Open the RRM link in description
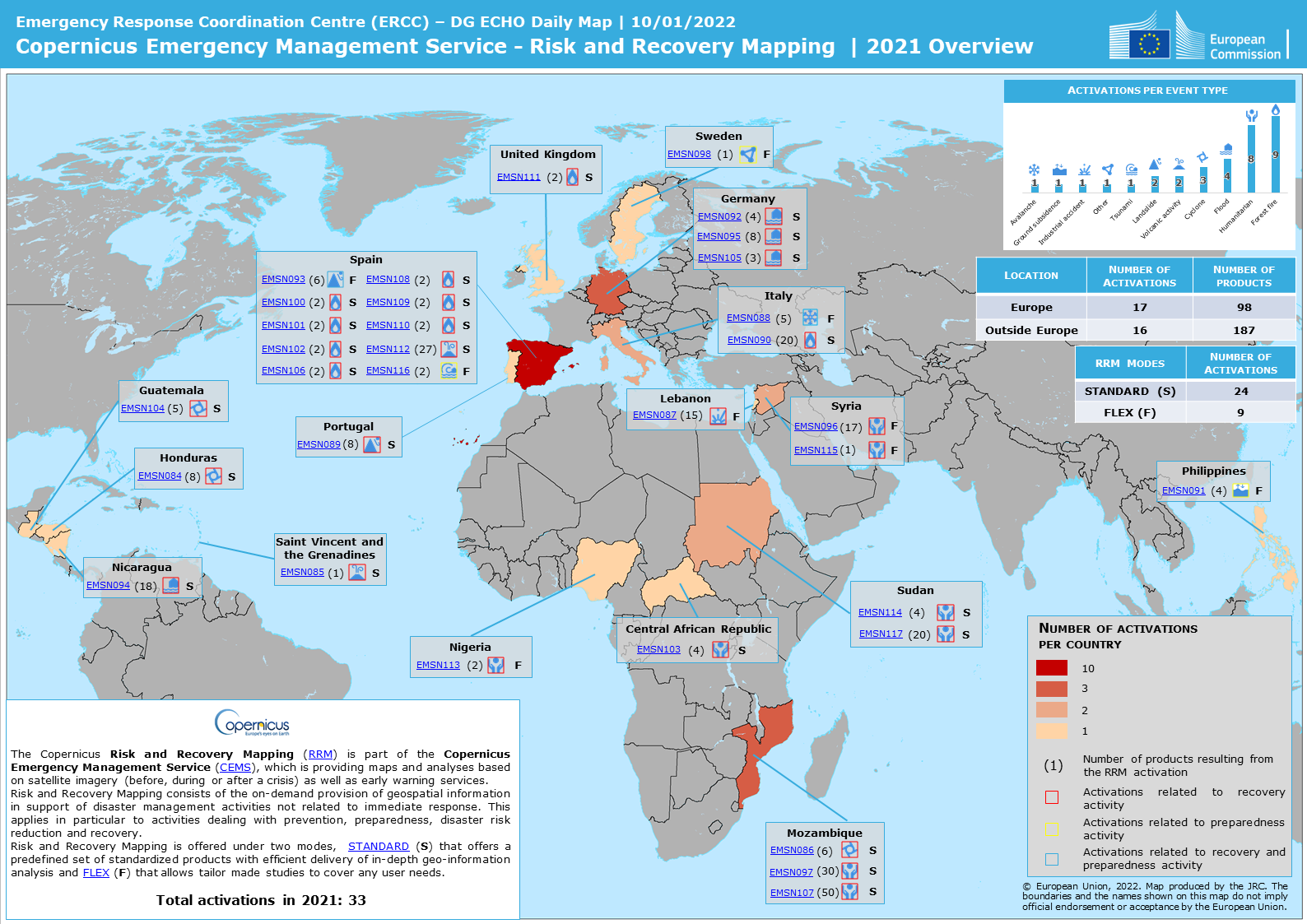The height and width of the screenshot is (924, 1307). pos(320,754)
